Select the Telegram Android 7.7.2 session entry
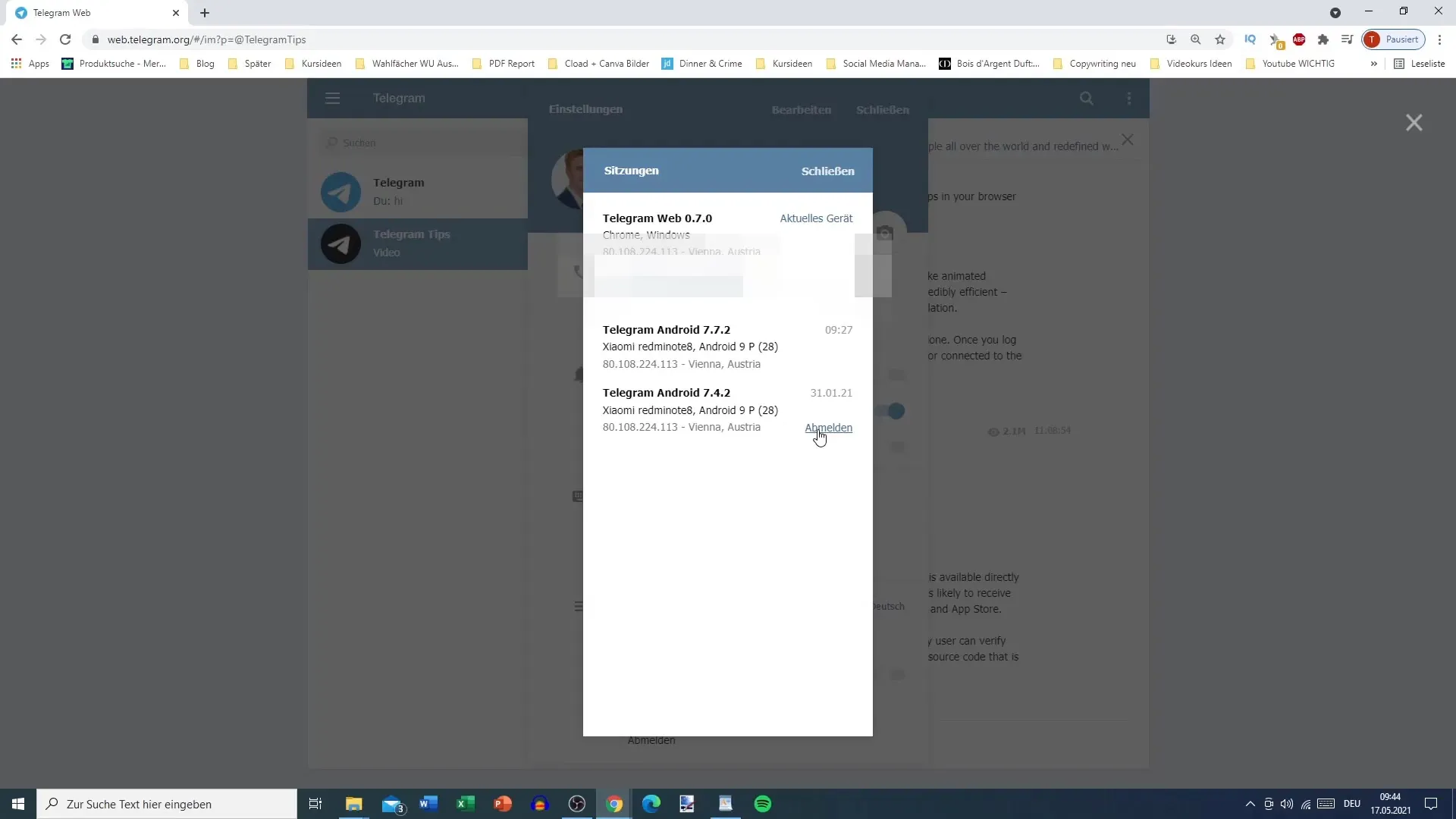Viewport: 1456px width, 819px height. [x=728, y=347]
